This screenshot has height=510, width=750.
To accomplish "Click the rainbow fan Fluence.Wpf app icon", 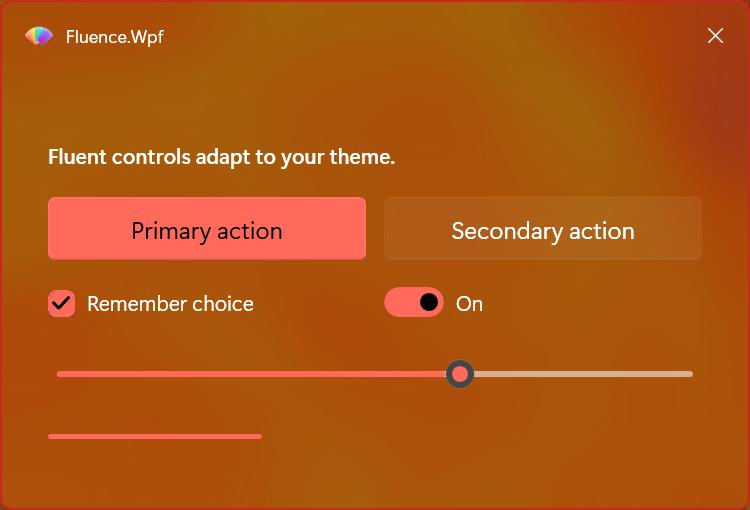I will [x=39, y=36].
